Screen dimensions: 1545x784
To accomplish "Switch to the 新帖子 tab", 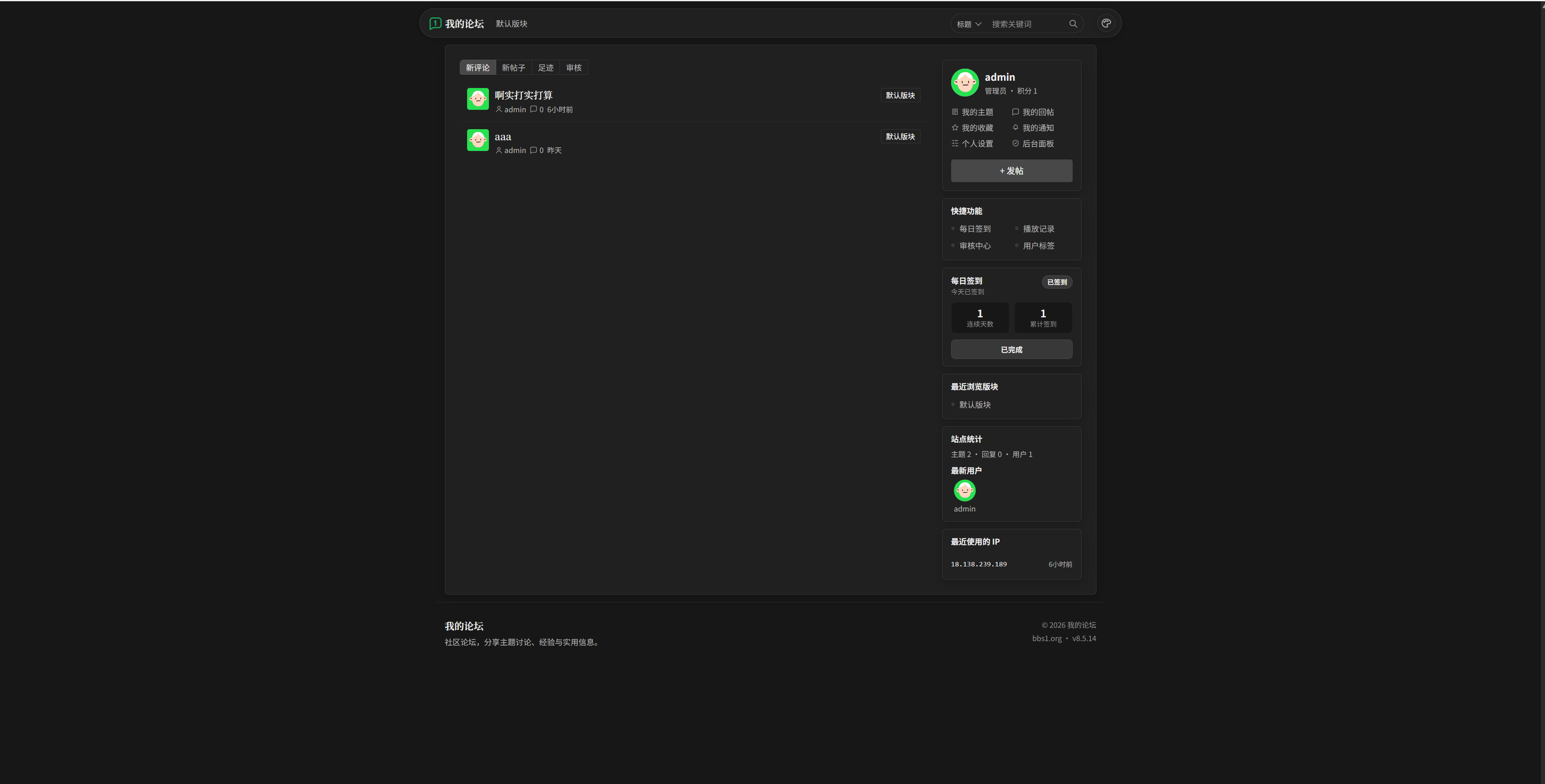I will 514,68.
